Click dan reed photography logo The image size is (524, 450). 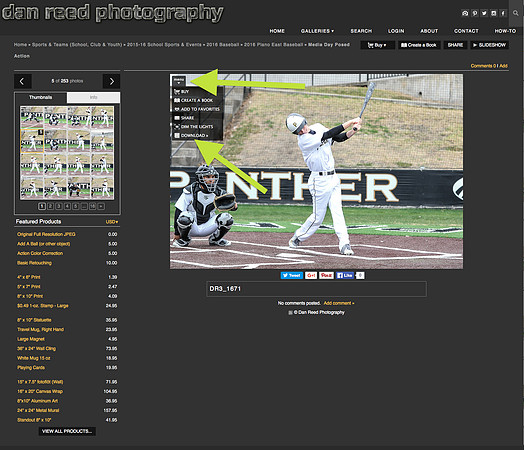click(x=113, y=13)
